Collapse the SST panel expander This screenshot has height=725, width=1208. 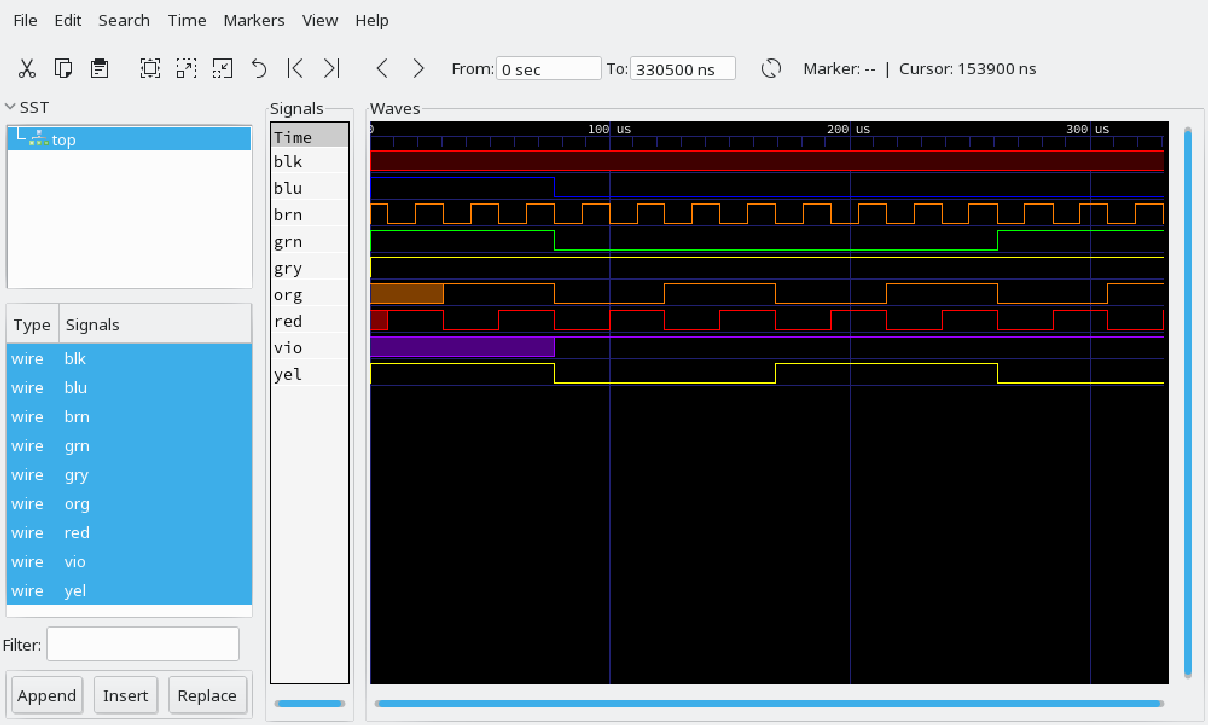pyautogui.click(x=10, y=107)
